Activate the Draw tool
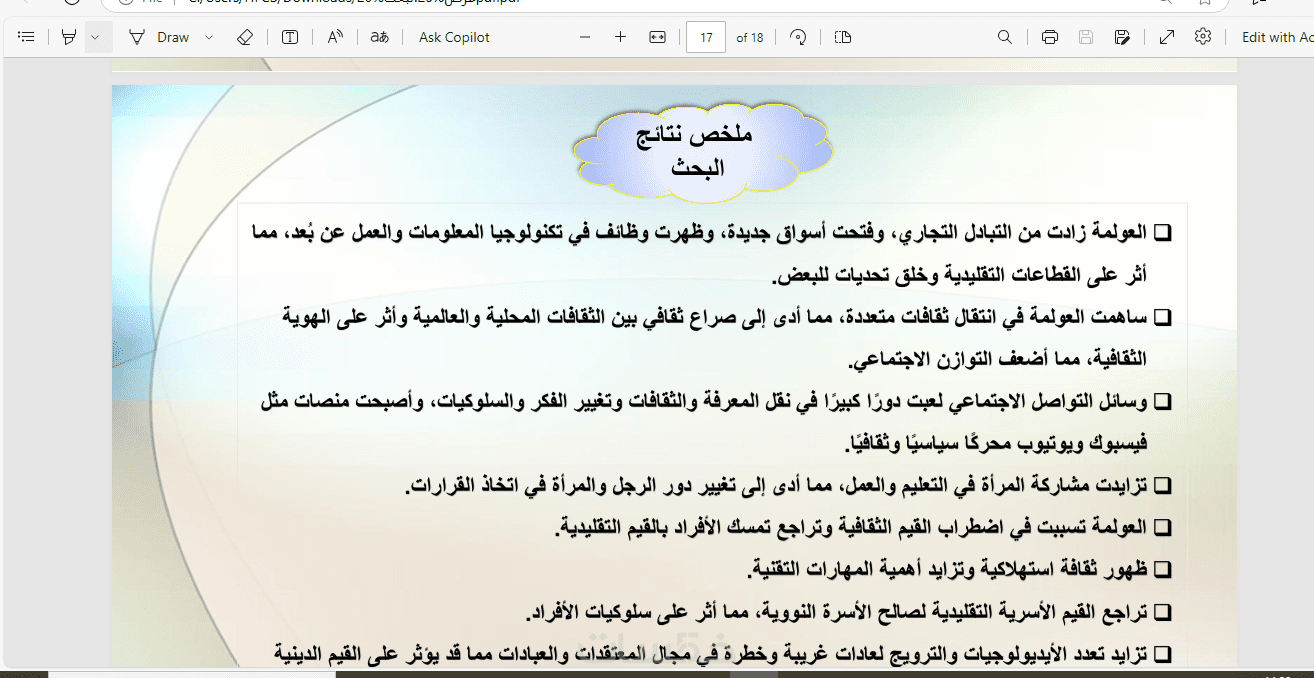 159,37
